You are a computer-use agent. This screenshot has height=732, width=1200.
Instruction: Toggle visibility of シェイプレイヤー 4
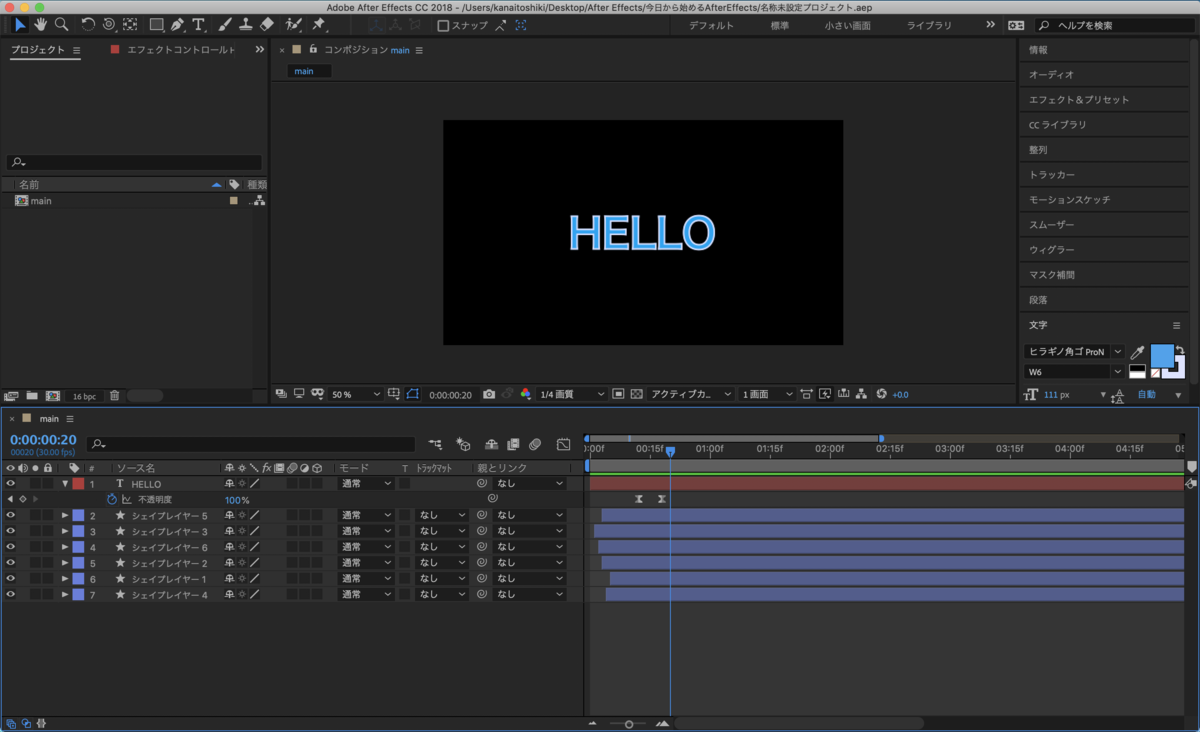click(11, 595)
